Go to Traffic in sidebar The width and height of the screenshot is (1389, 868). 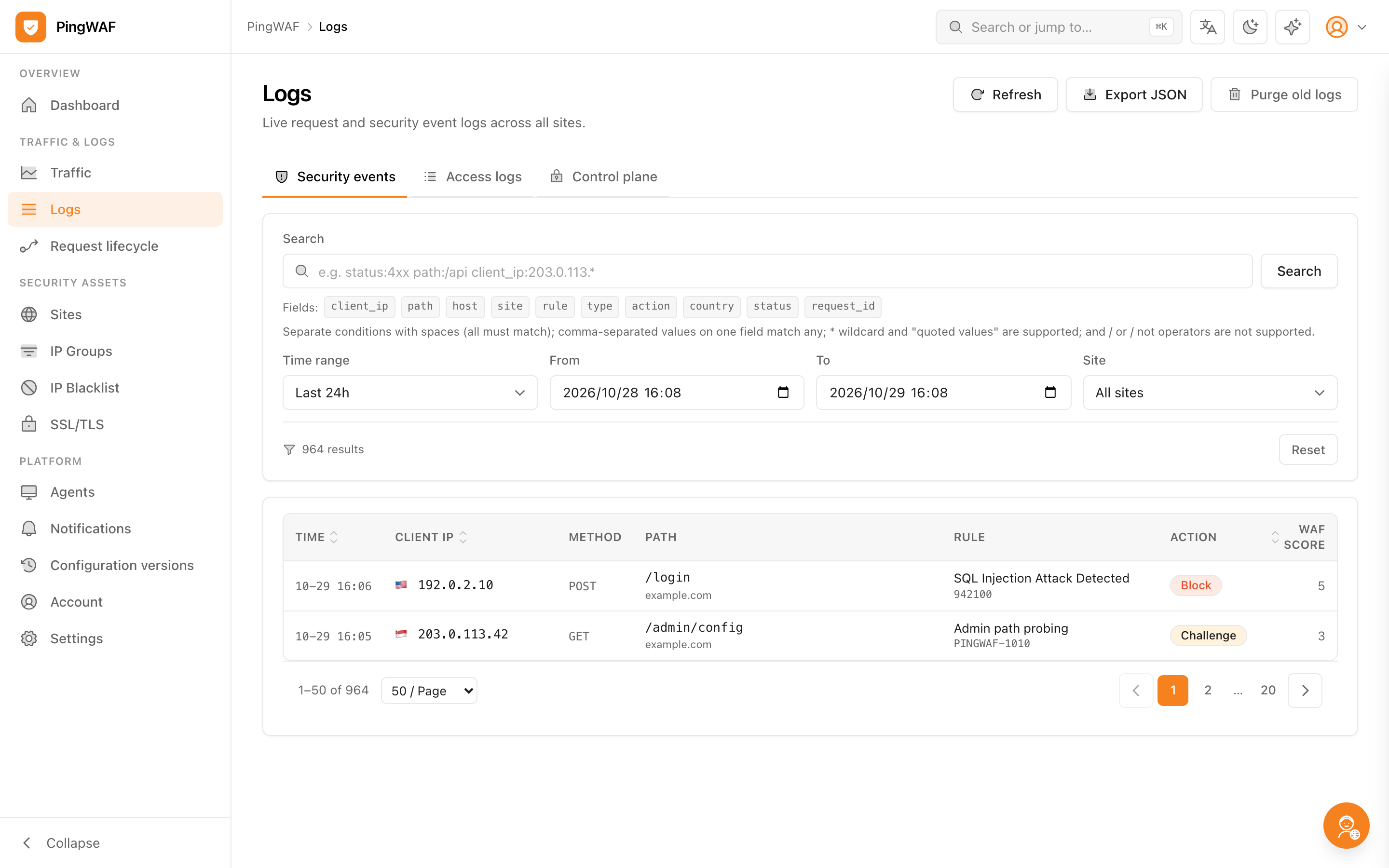point(115,173)
